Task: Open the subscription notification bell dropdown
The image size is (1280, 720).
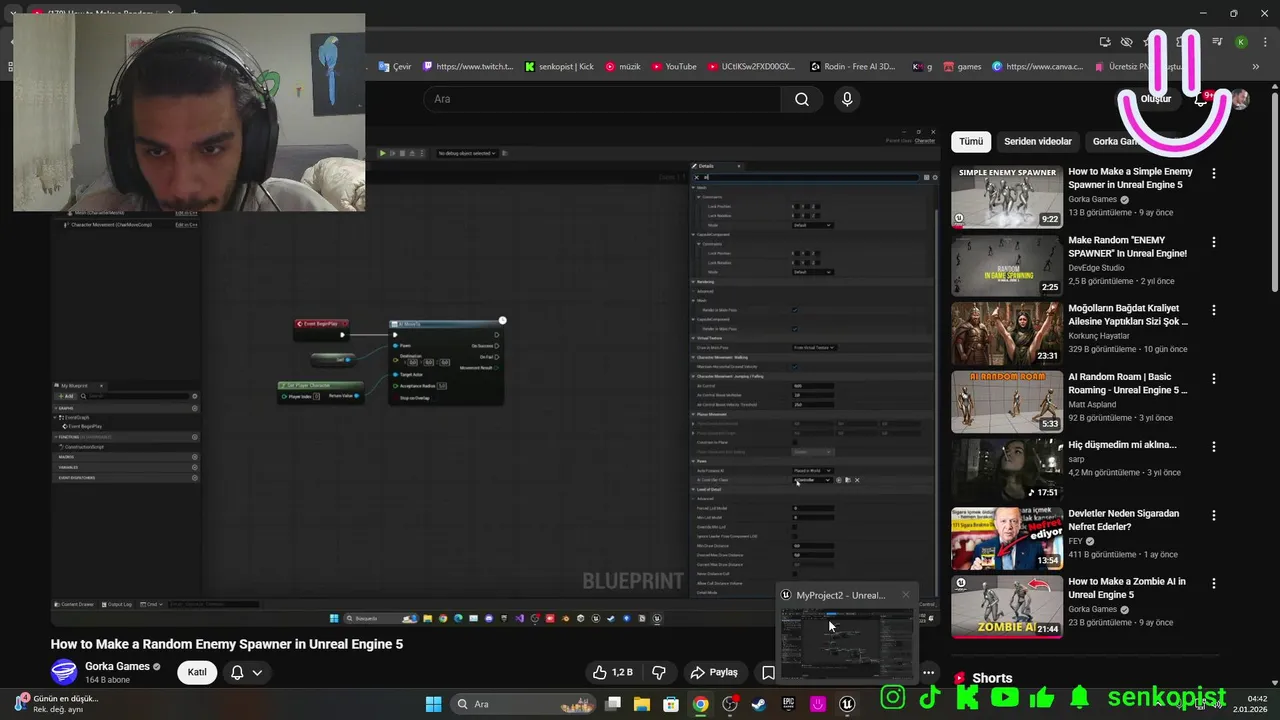Action: click(x=246, y=672)
